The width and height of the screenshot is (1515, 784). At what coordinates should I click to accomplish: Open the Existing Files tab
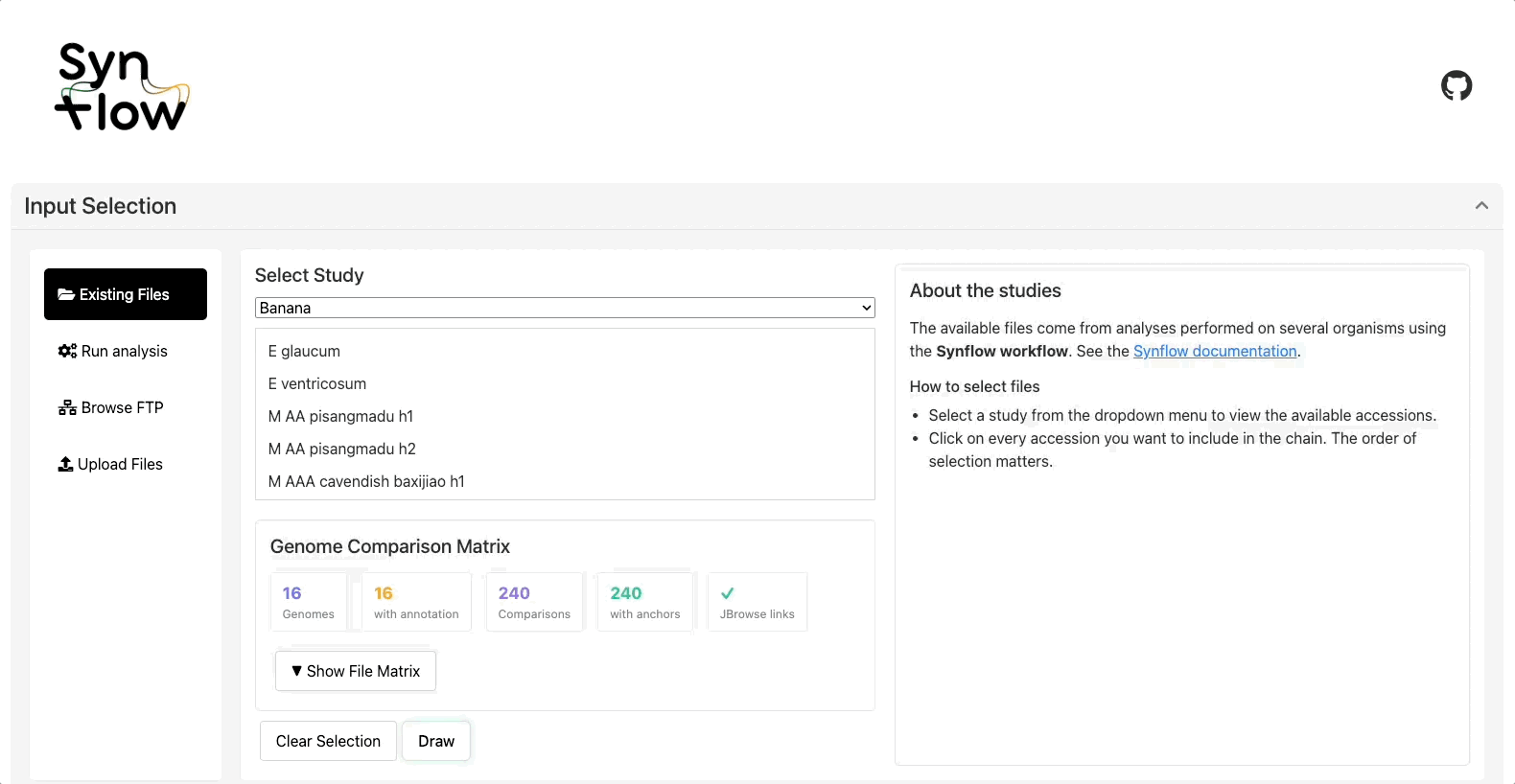click(x=126, y=294)
